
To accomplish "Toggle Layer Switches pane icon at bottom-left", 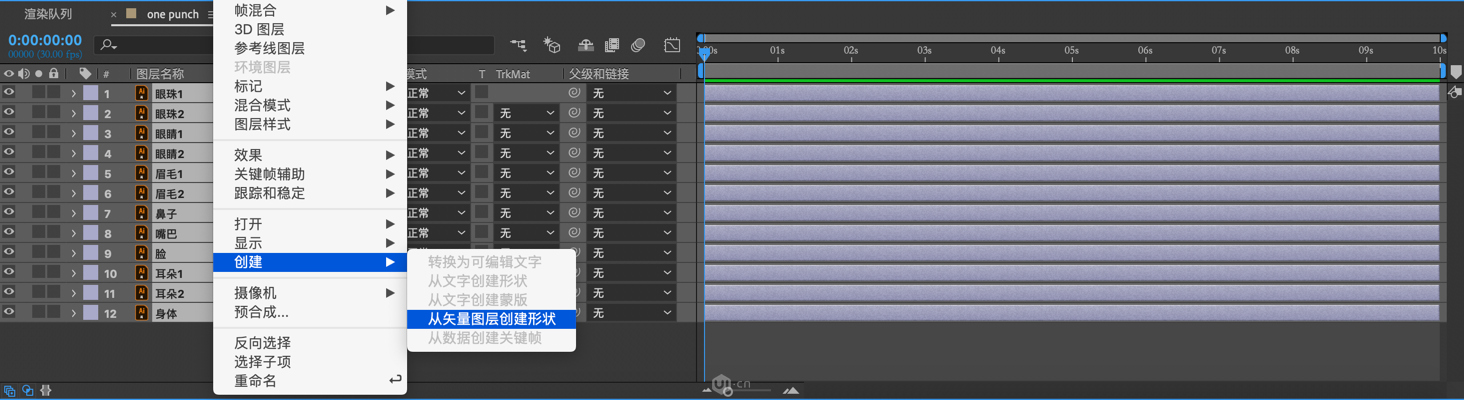I will tap(10, 391).
